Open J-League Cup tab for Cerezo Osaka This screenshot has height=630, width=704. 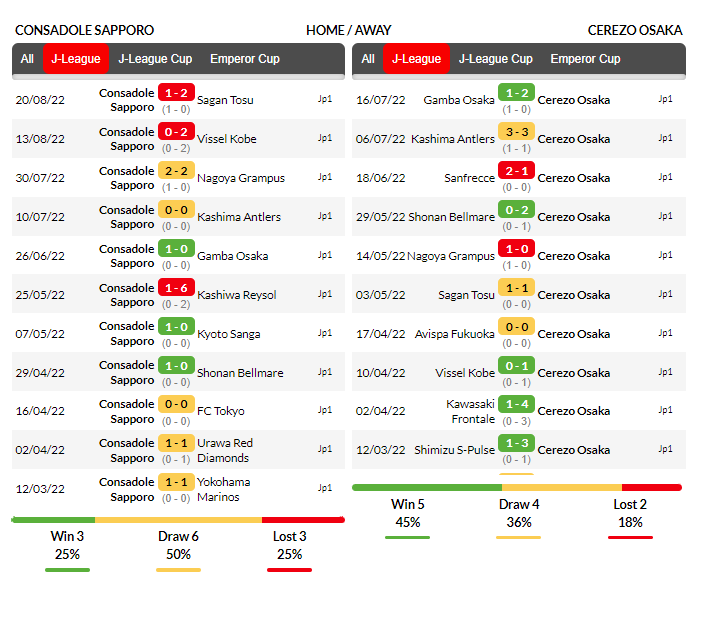(x=496, y=59)
